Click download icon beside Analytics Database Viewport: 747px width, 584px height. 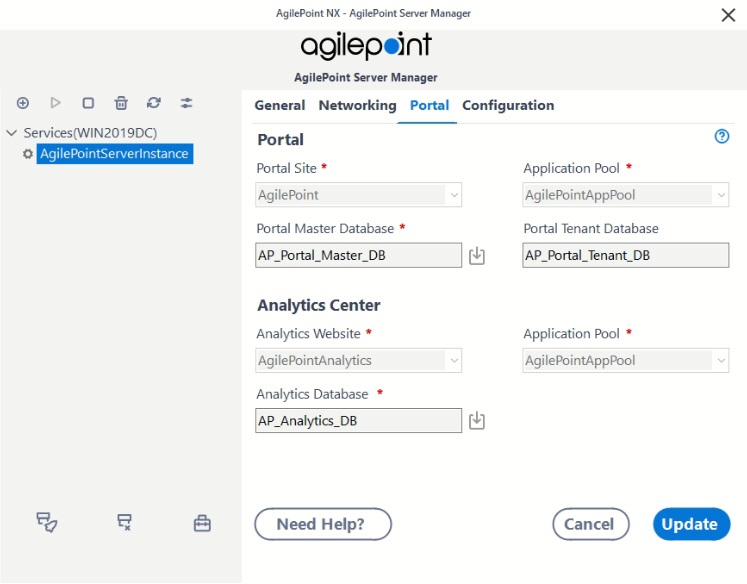[476, 421]
